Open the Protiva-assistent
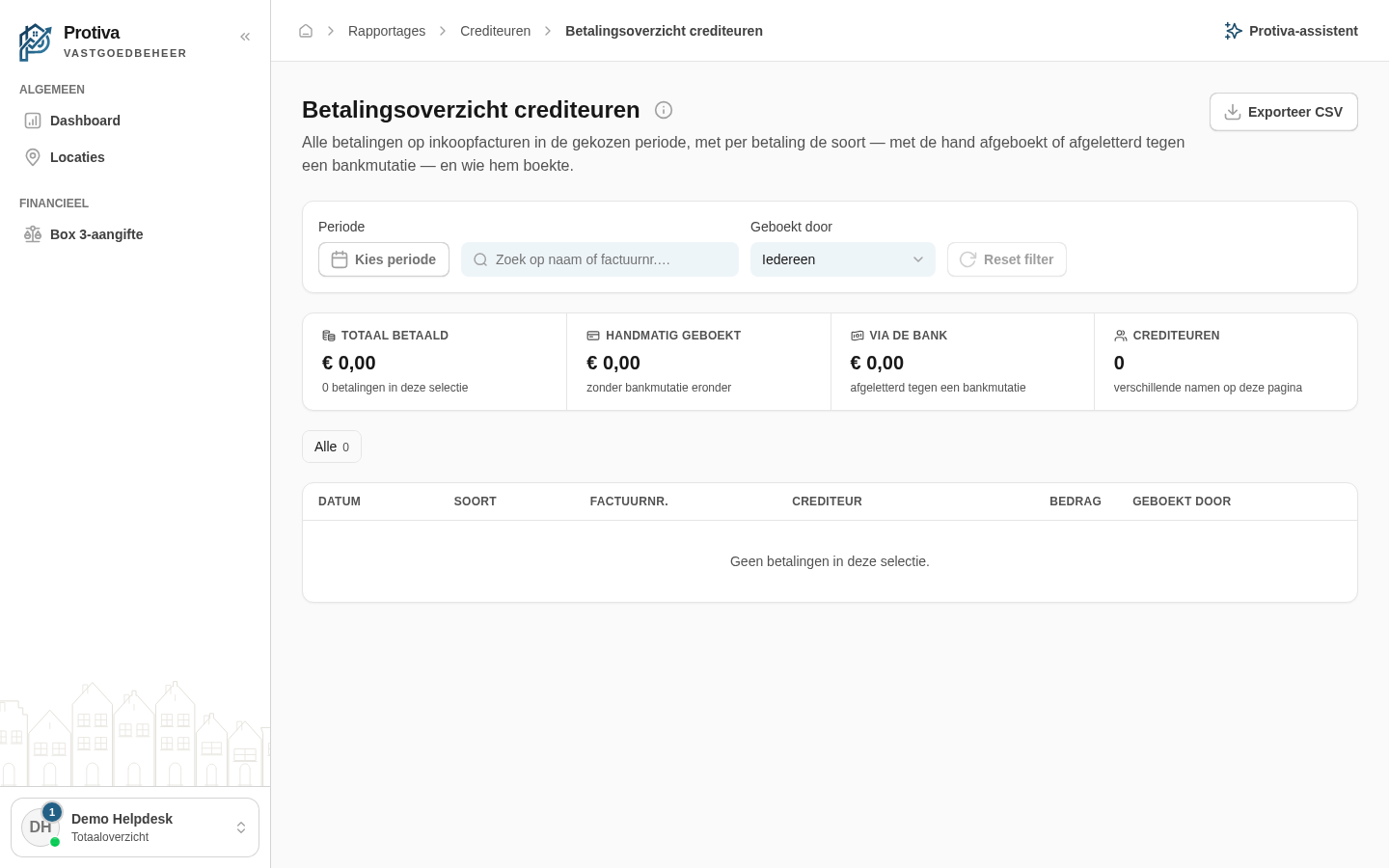This screenshot has height=868, width=1389. (x=1291, y=31)
